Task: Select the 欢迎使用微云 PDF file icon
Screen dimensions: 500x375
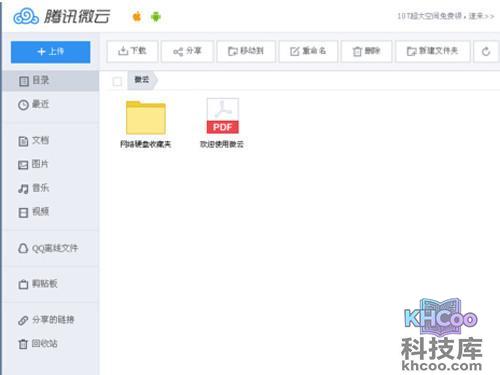Action: pyautogui.click(x=223, y=116)
